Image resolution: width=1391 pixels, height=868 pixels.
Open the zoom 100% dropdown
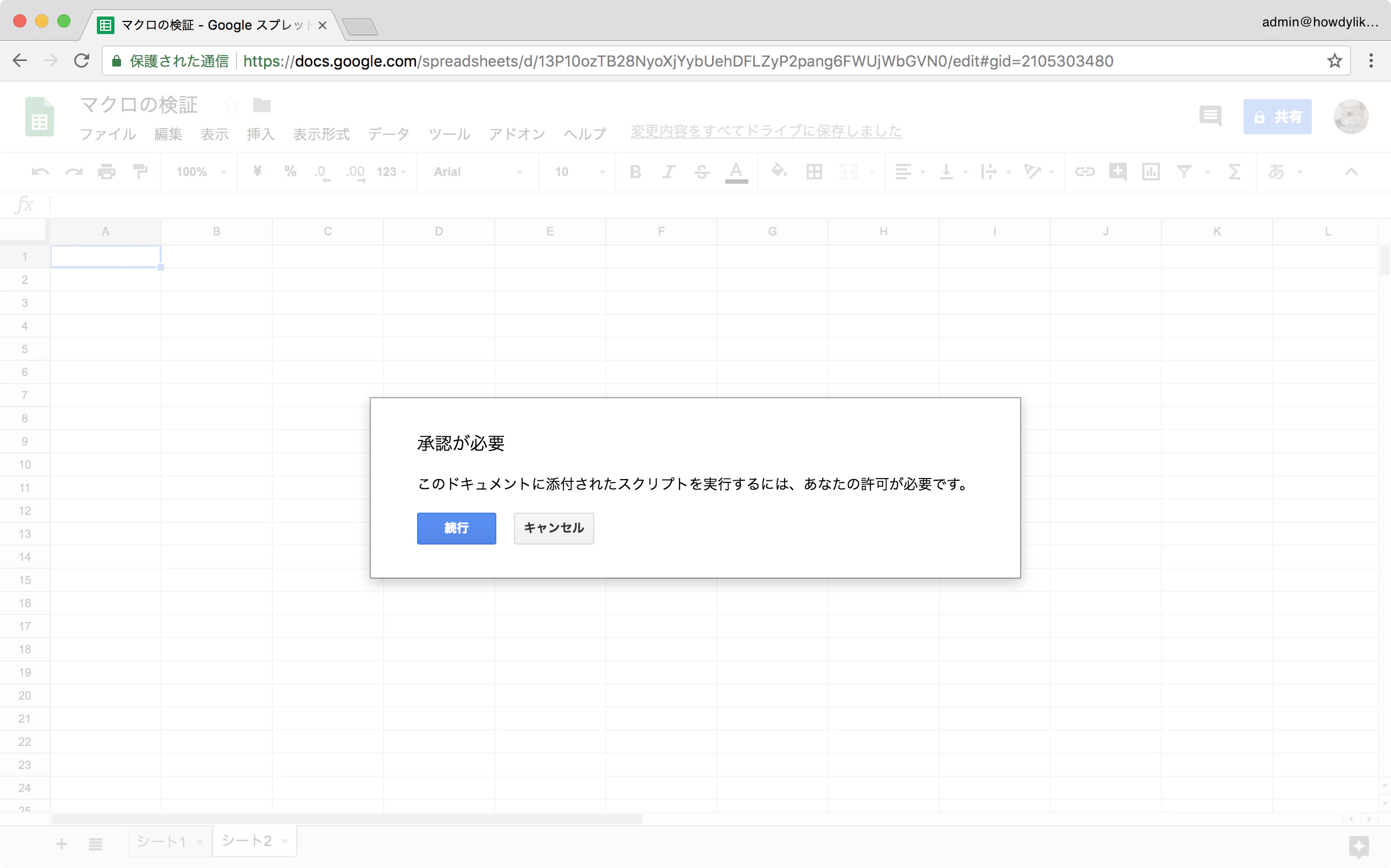click(x=201, y=172)
